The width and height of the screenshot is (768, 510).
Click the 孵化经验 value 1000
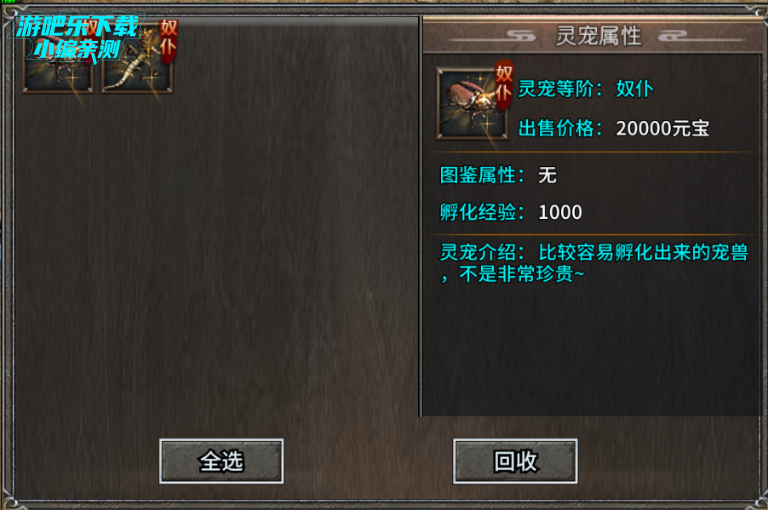tap(560, 212)
